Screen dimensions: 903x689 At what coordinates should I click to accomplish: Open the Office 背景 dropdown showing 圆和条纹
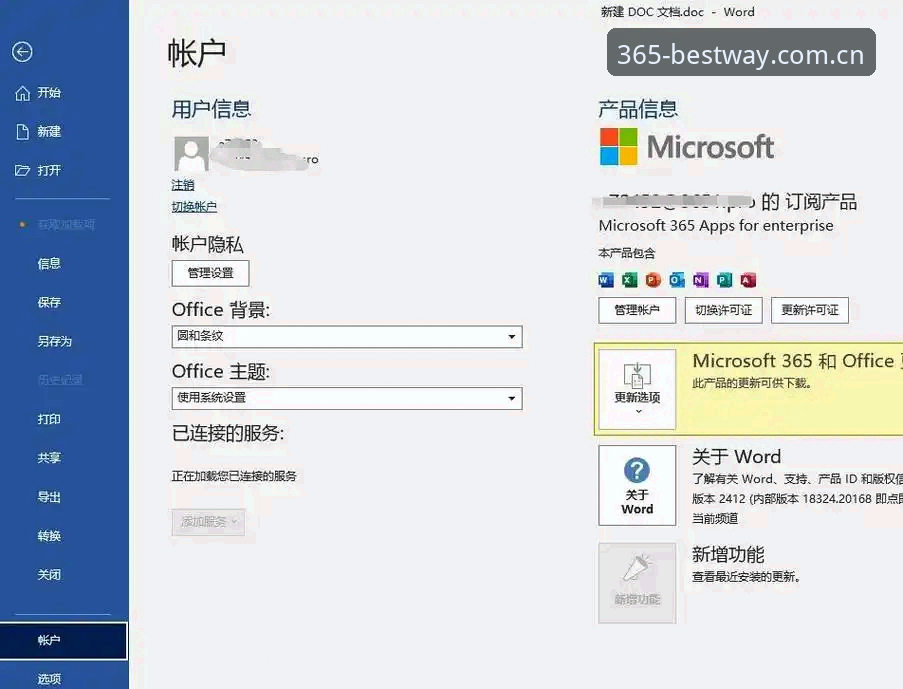[x=347, y=336]
